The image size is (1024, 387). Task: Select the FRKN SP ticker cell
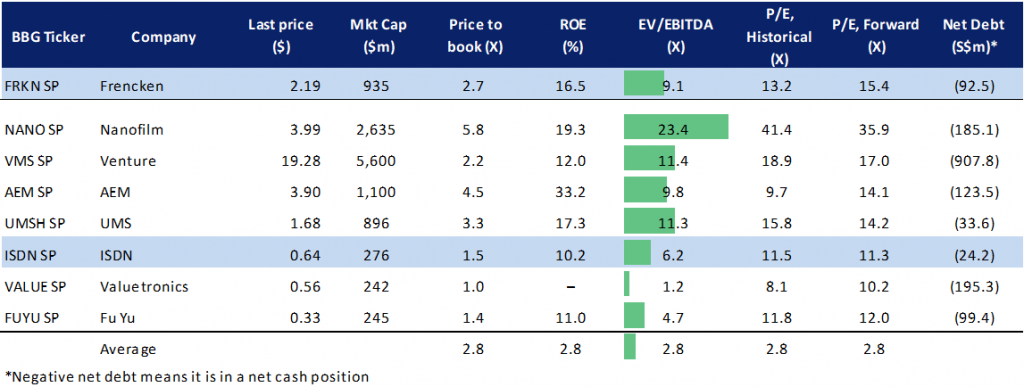(31, 84)
